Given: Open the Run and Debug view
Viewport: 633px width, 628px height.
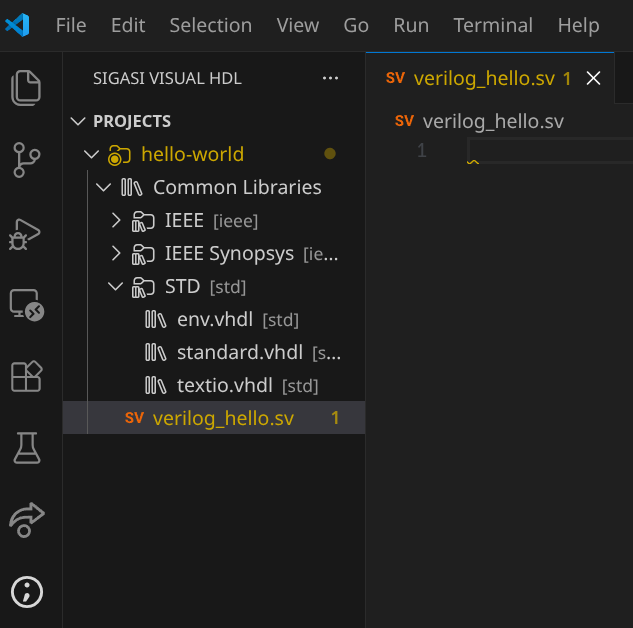Looking at the screenshot, I should point(27,233).
